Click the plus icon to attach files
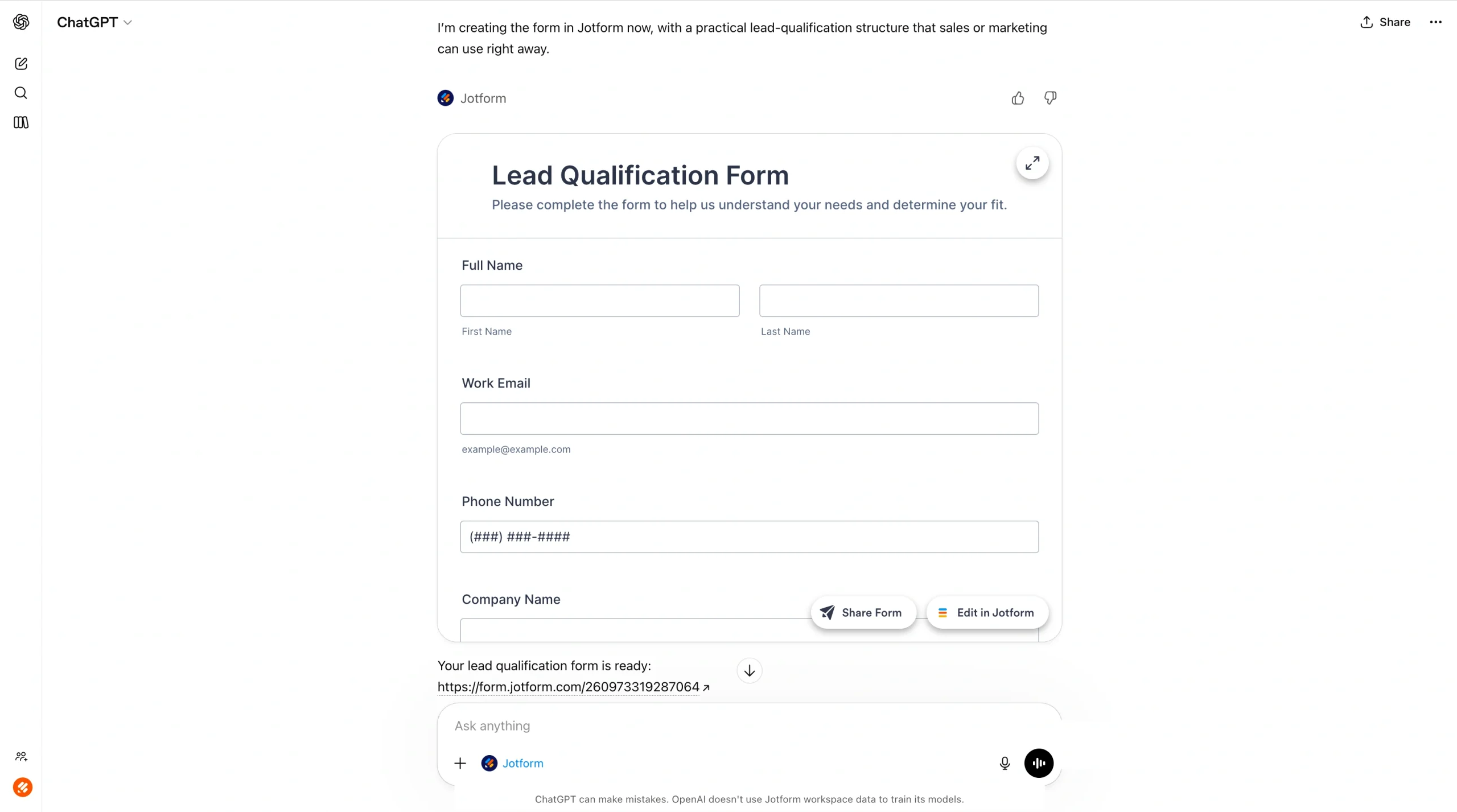The height and width of the screenshot is (812, 1457). 460,763
